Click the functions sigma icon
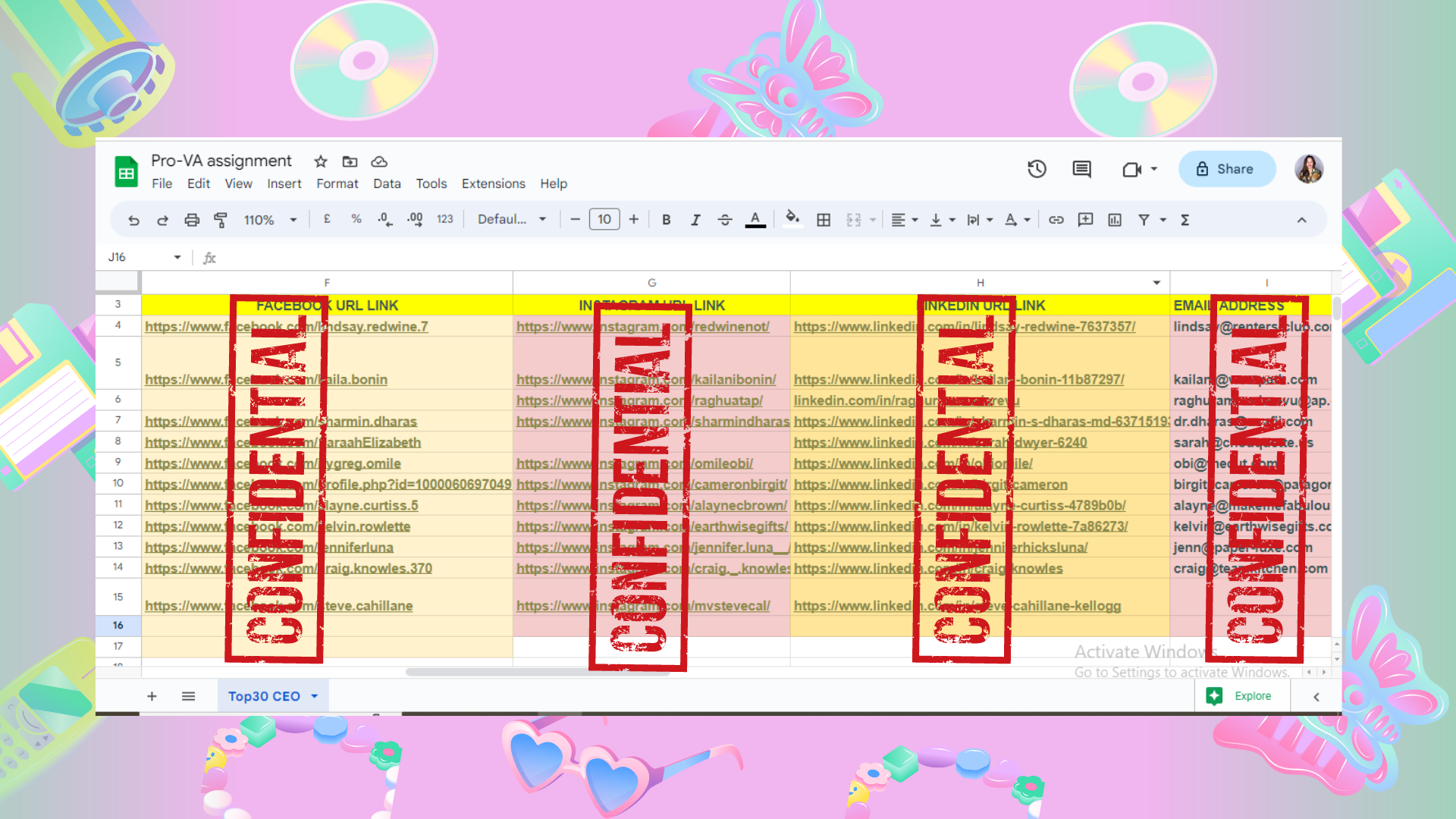Screen dimensions: 1456x819 coord(1185,220)
